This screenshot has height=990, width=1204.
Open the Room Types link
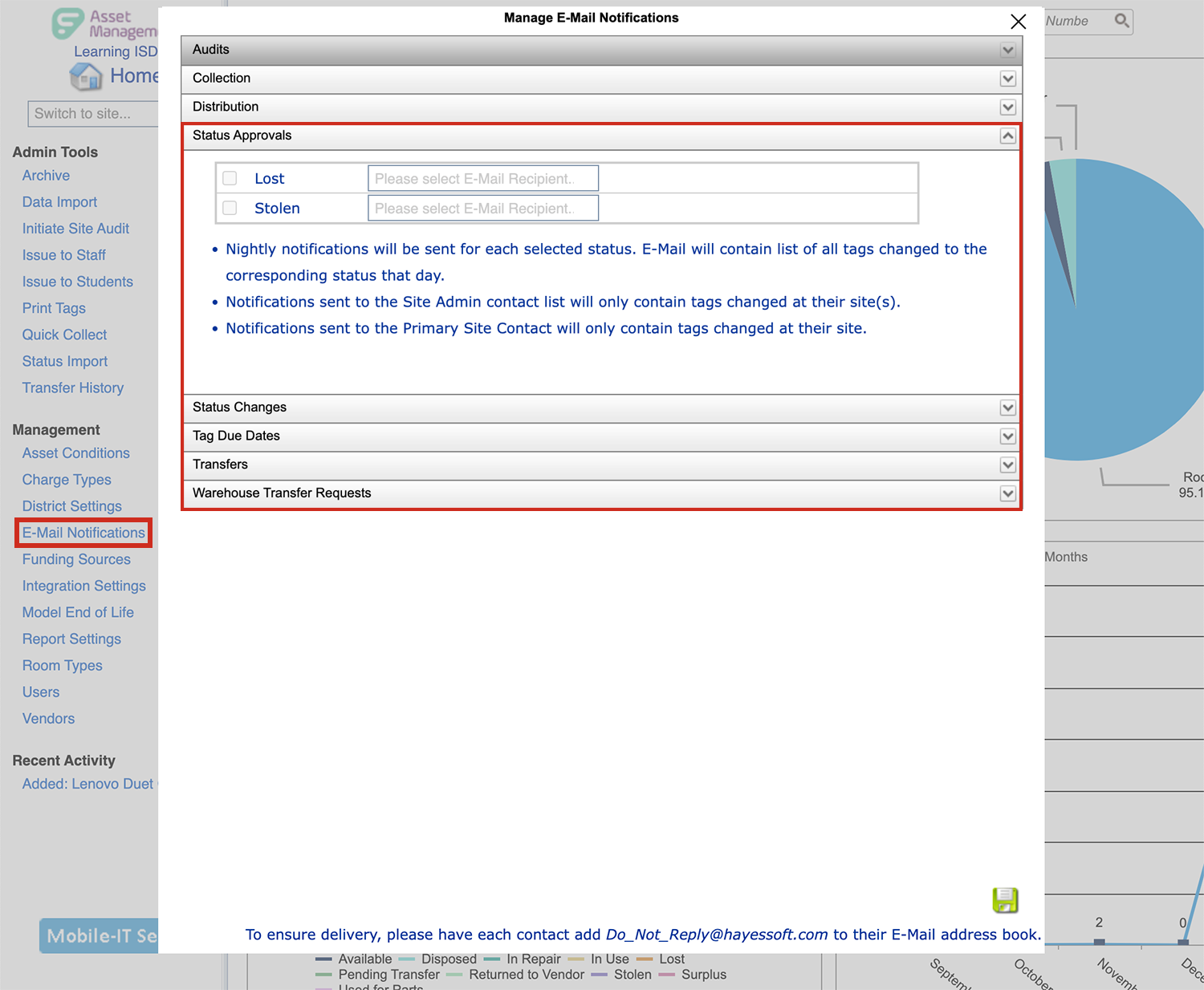tap(63, 665)
